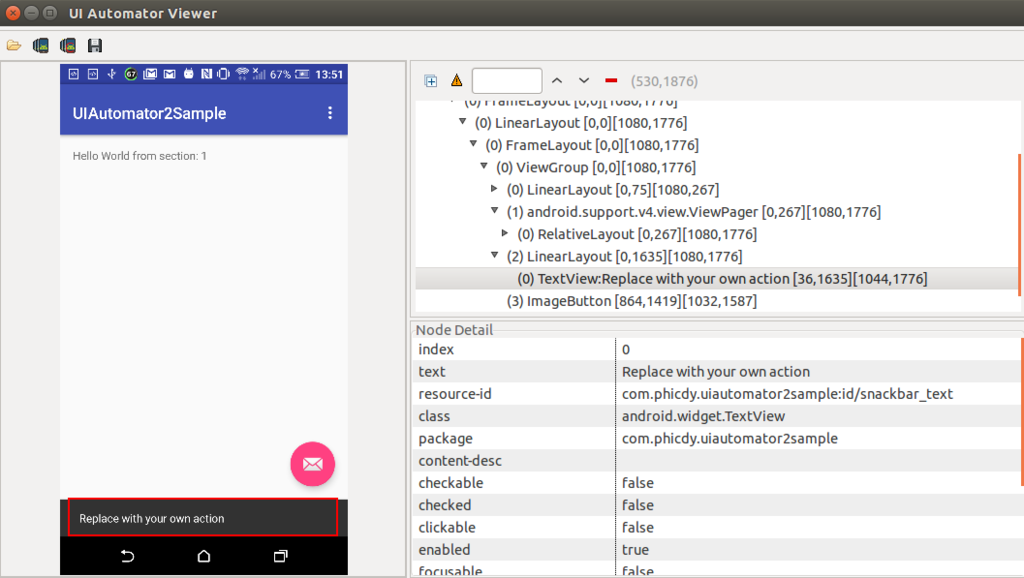Open the overflow menu in UIAutomator2Sample app
The width and height of the screenshot is (1024, 578).
330,113
